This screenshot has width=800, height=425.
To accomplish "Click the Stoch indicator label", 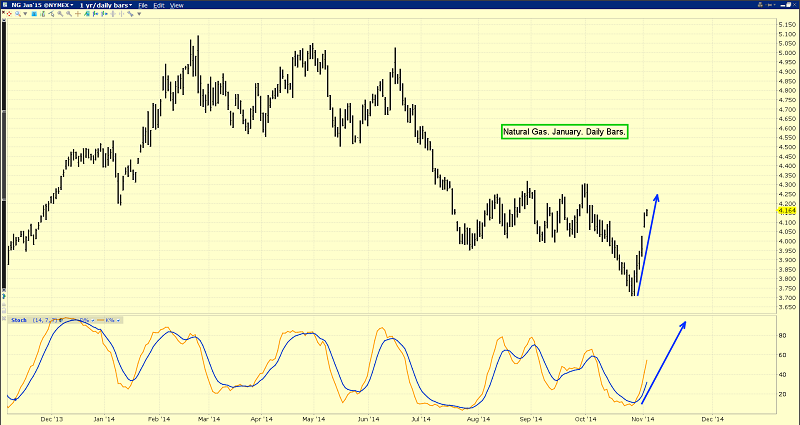I will (18, 320).
